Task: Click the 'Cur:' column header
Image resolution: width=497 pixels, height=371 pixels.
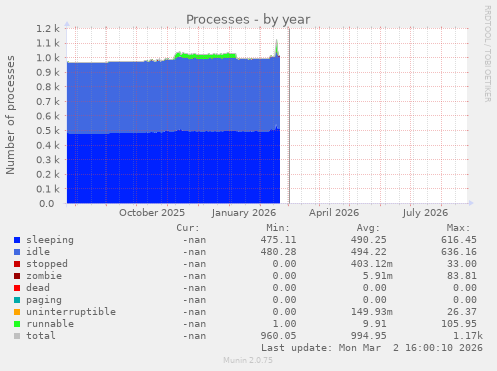Action: [x=188, y=228]
